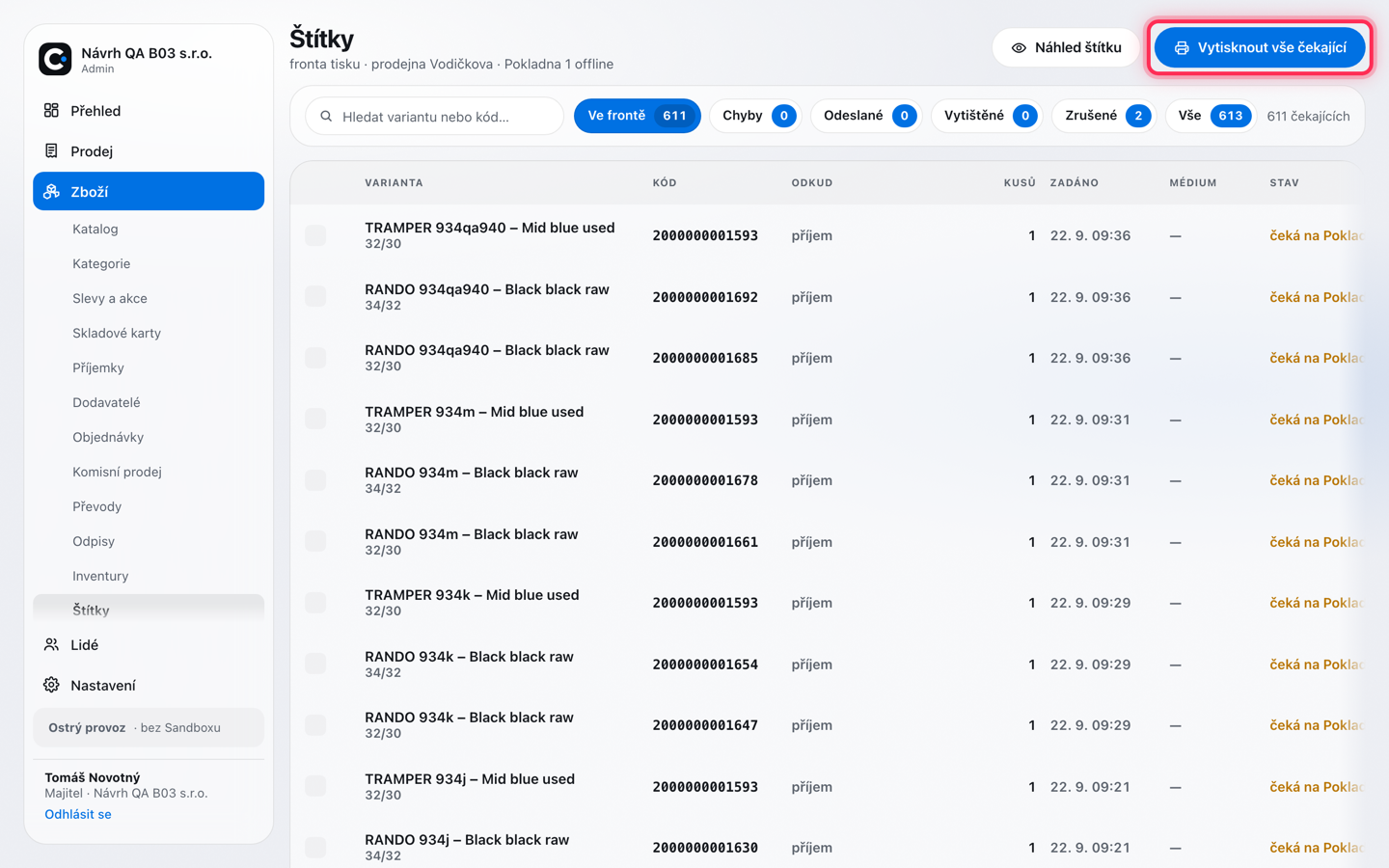1389x868 pixels.
Task: Click the Nastavení gear icon
Action: [51, 685]
